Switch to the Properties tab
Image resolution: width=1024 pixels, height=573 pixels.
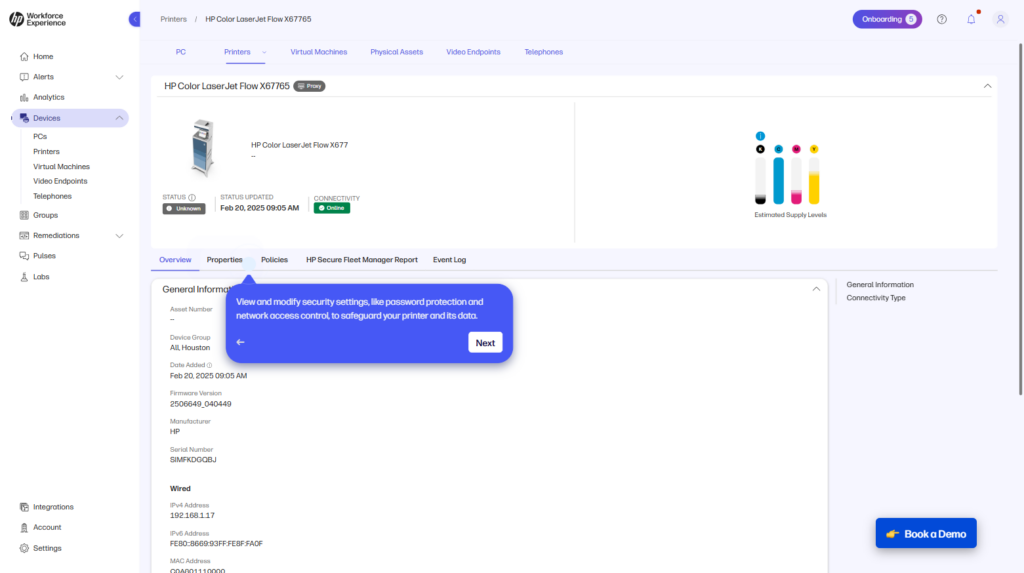pos(224,260)
